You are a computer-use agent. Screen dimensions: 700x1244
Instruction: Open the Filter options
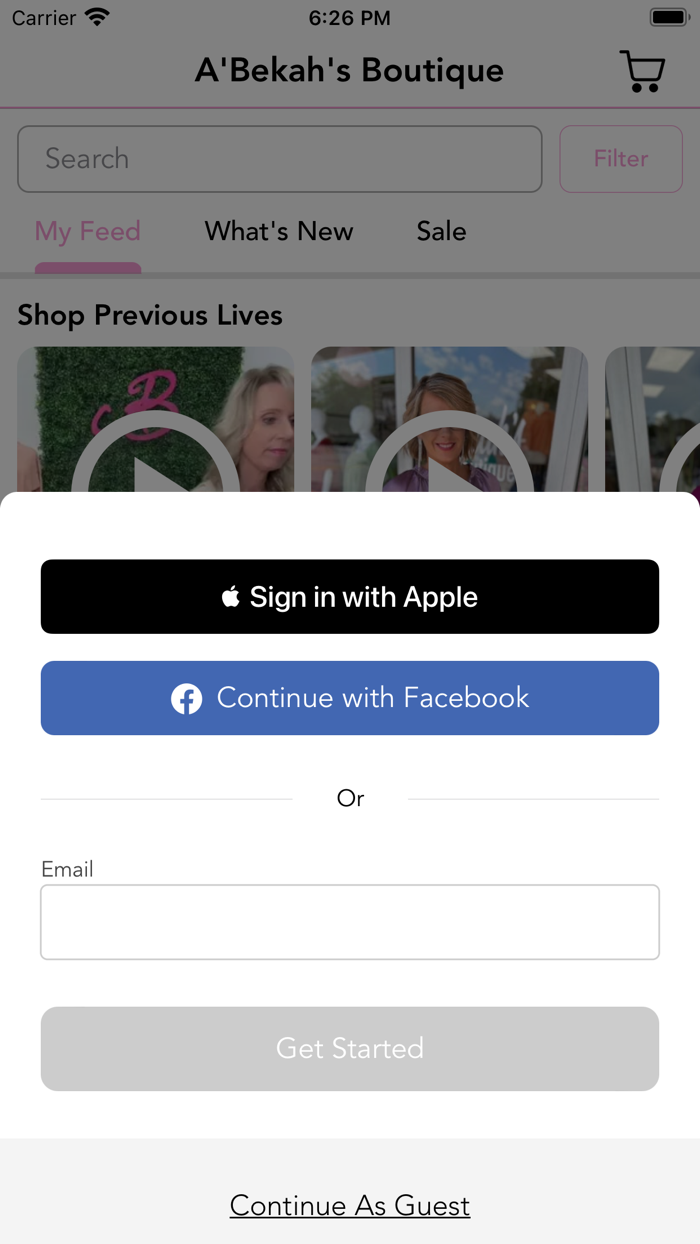621,159
